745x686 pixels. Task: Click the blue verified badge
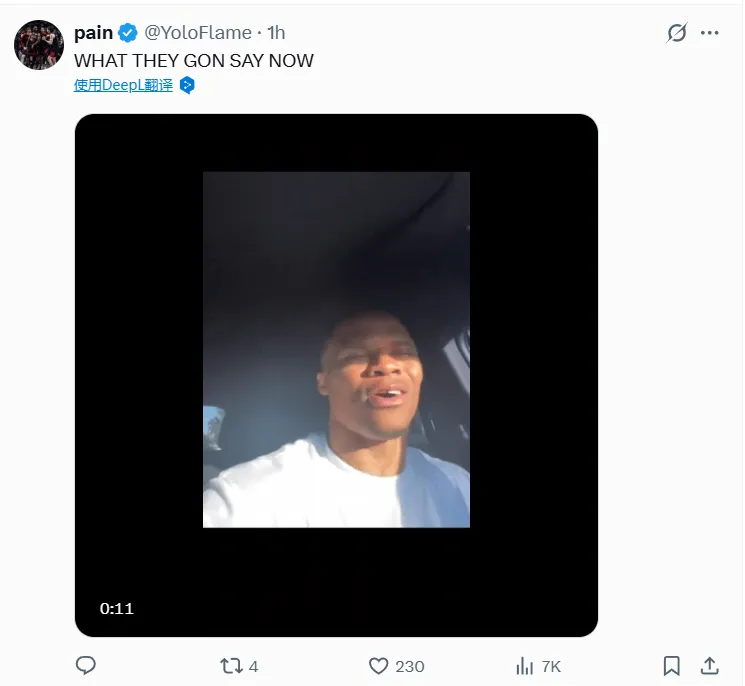click(129, 33)
